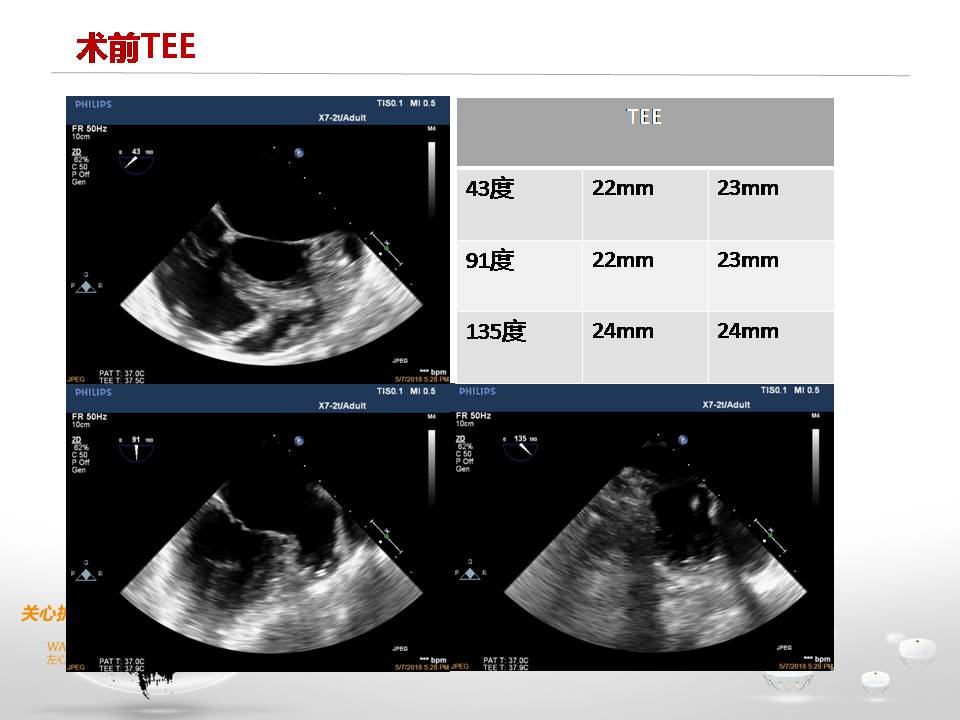Image resolution: width=960 pixels, height=720 pixels.
Task: Click the grayscale bar in 135-degree image
Action: coord(816,467)
